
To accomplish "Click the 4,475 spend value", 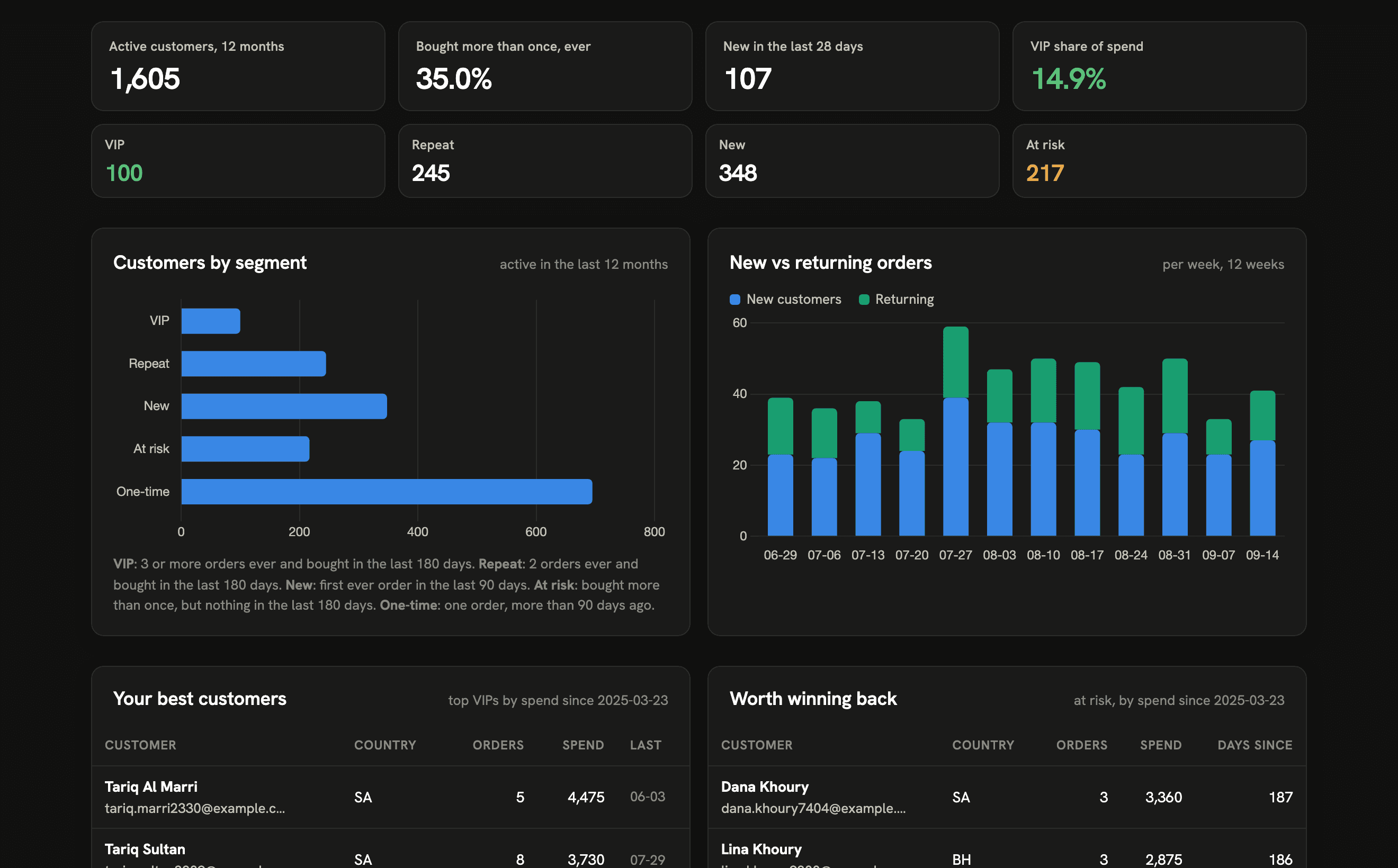I will pyautogui.click(x=586, y=797).
